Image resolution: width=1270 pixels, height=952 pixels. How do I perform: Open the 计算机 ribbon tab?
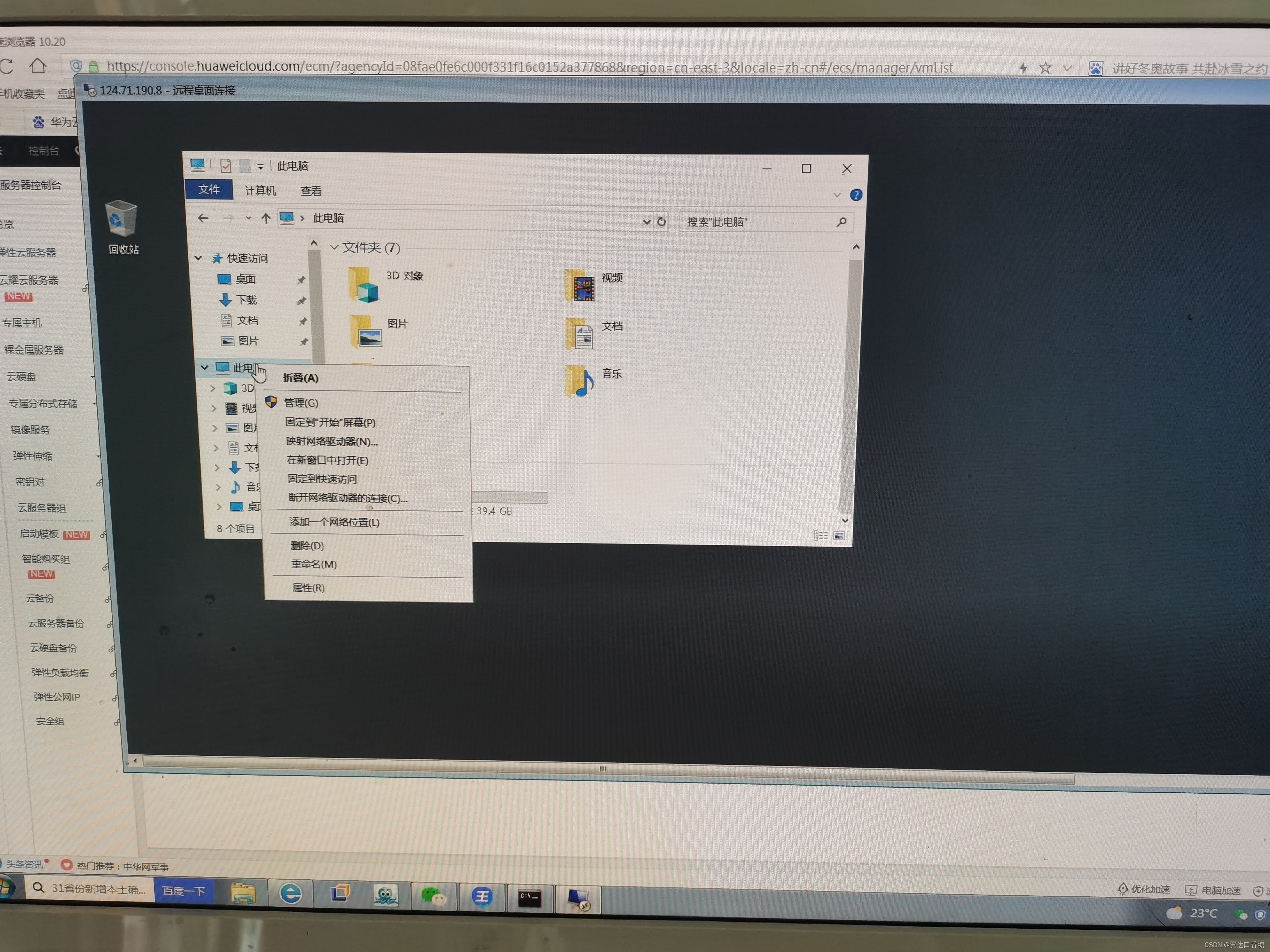[x=260, y=191]
